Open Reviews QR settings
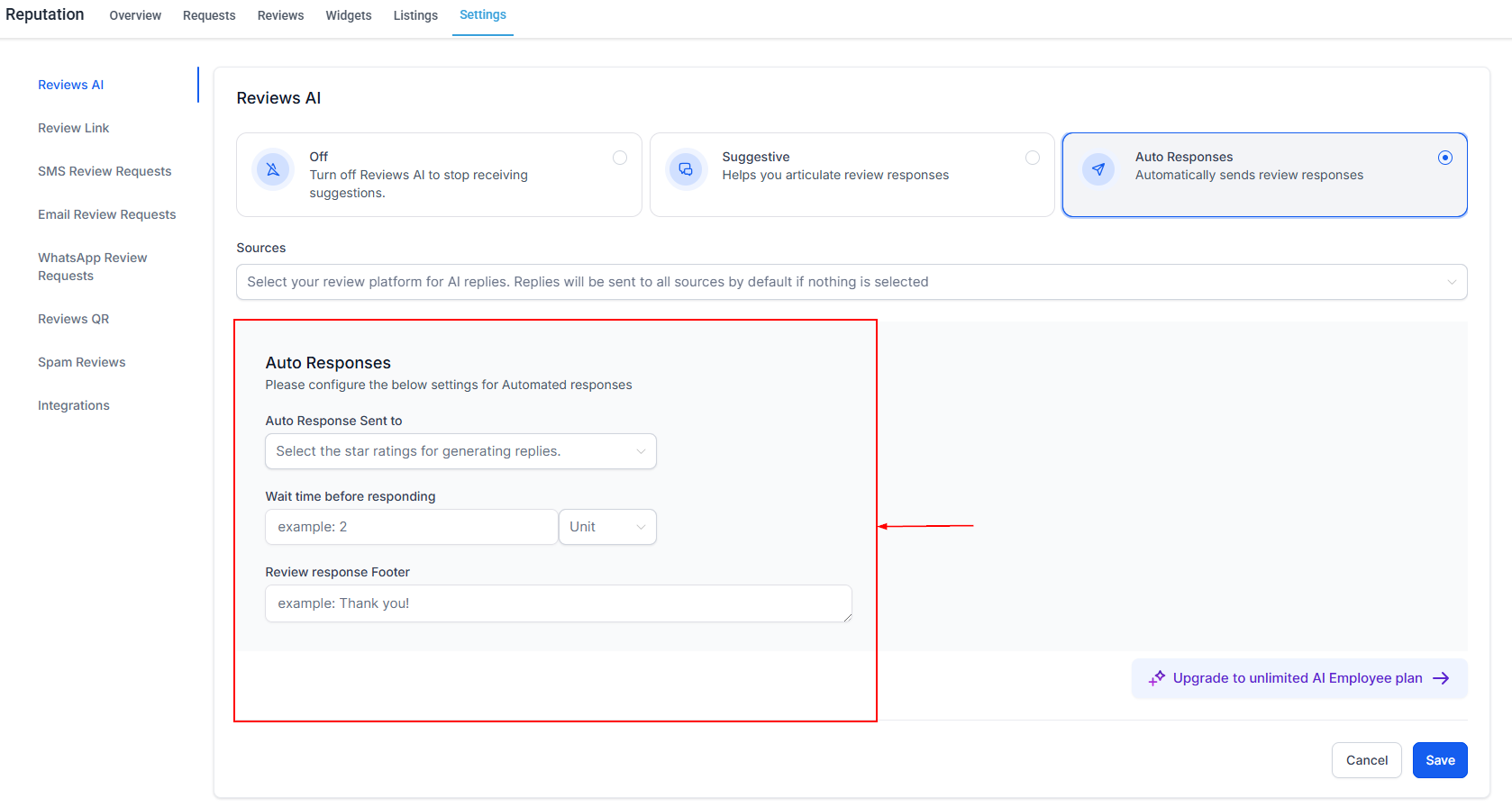 (74, 319)
